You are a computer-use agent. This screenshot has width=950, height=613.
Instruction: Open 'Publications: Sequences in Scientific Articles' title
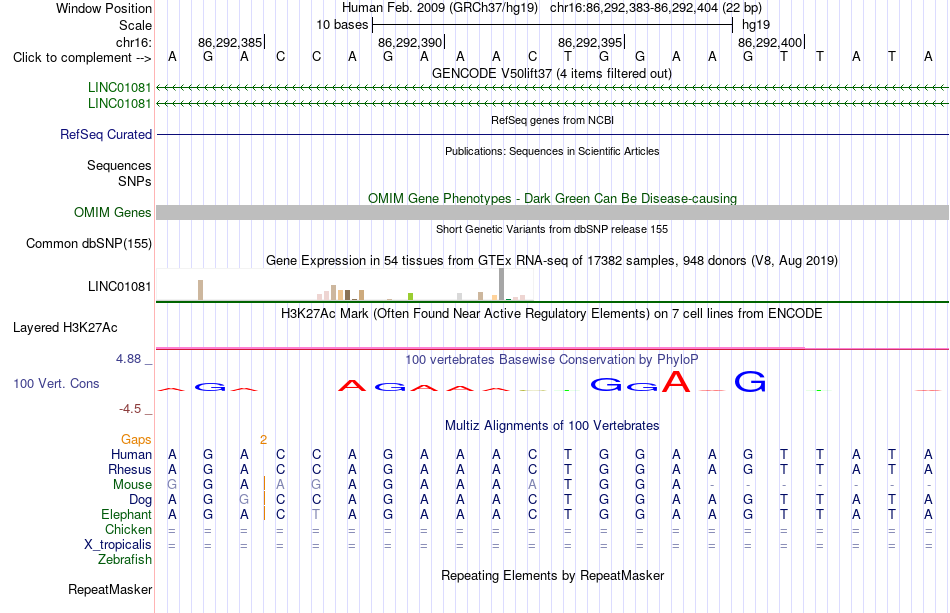552,151
